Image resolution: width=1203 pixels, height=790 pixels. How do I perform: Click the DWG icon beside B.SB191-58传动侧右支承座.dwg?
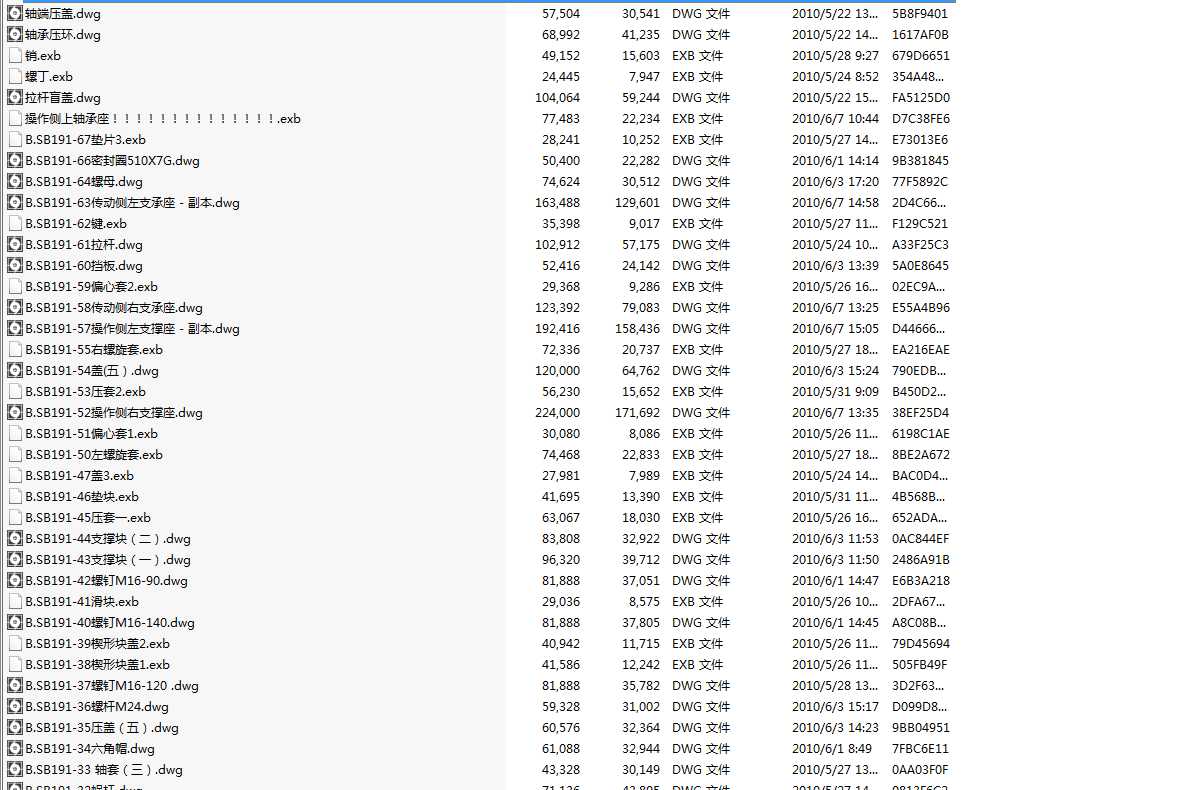click(14, 308)
